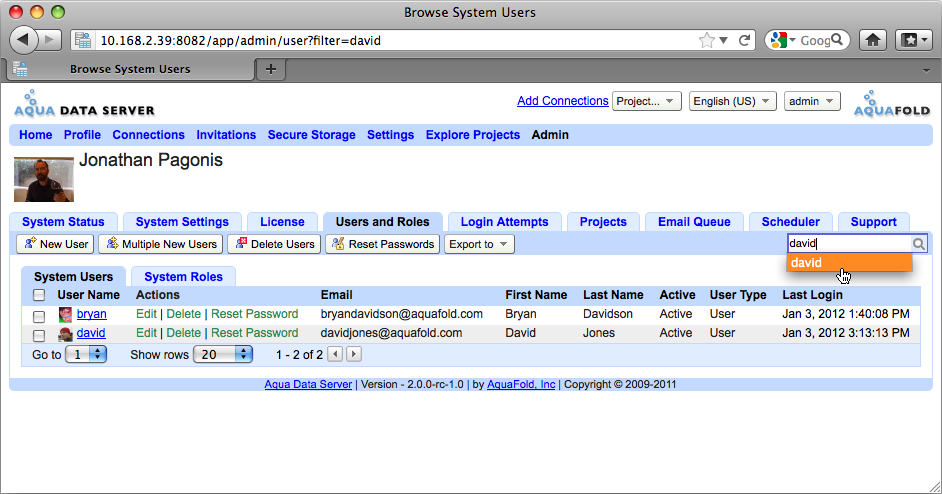Open the Explore Projects menu item
Viewport: 942px width, 494px height.
point(473,135)
